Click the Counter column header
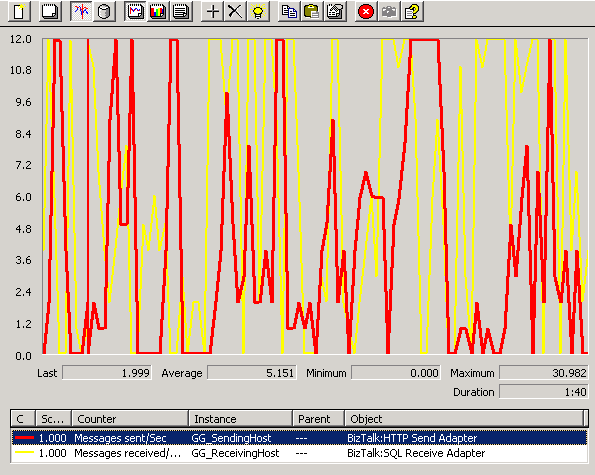 tap(130, 419)
